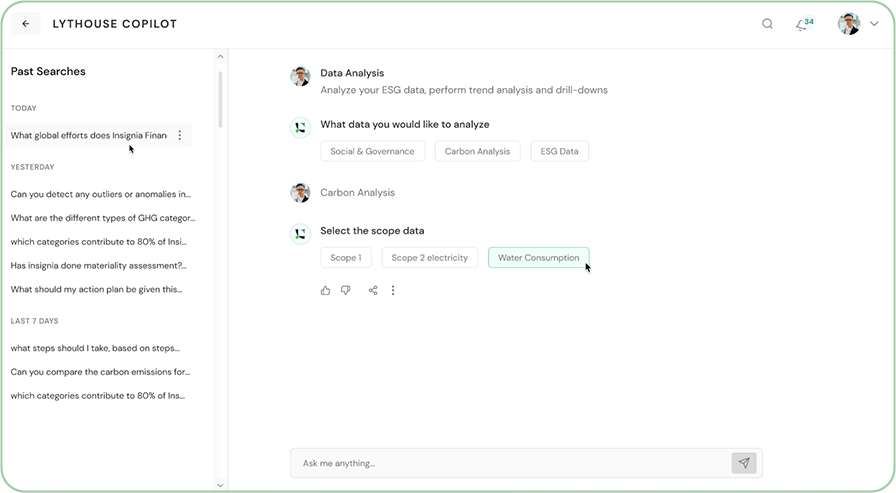
Task: Click the user profile avatar in header
Action: coord(849,23)
